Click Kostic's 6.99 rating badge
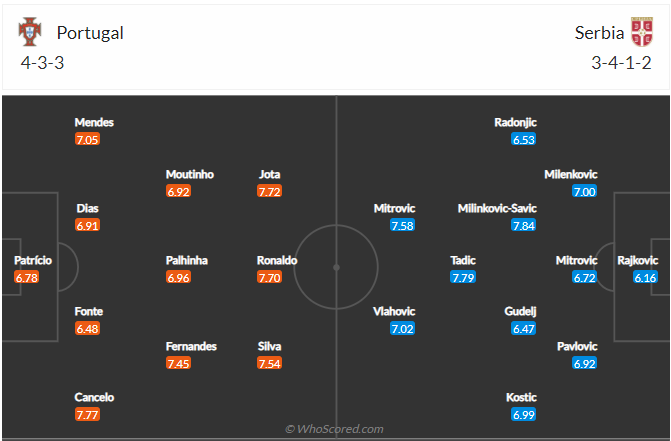The width and height of the screenshot is (671, 441). pyautogui.click(x=524, y=414)
